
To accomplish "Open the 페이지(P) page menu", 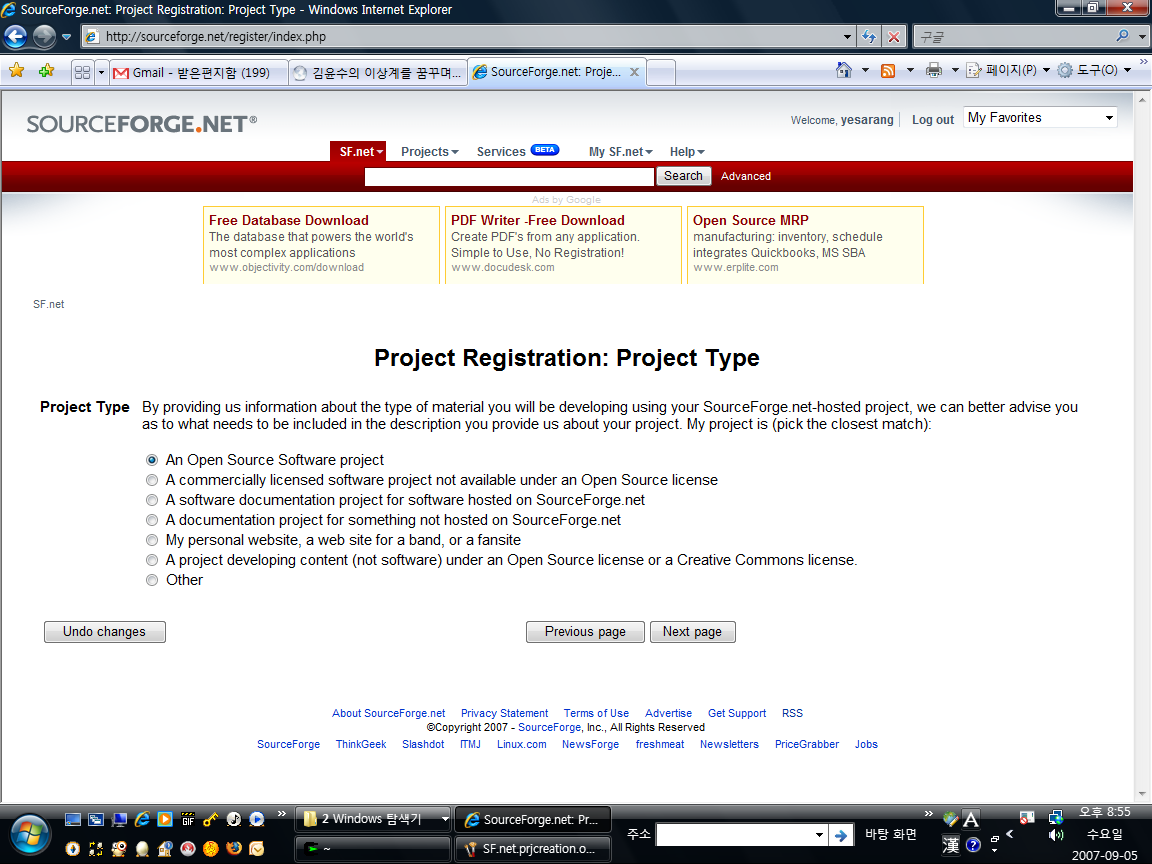I will pos(1008,71).
